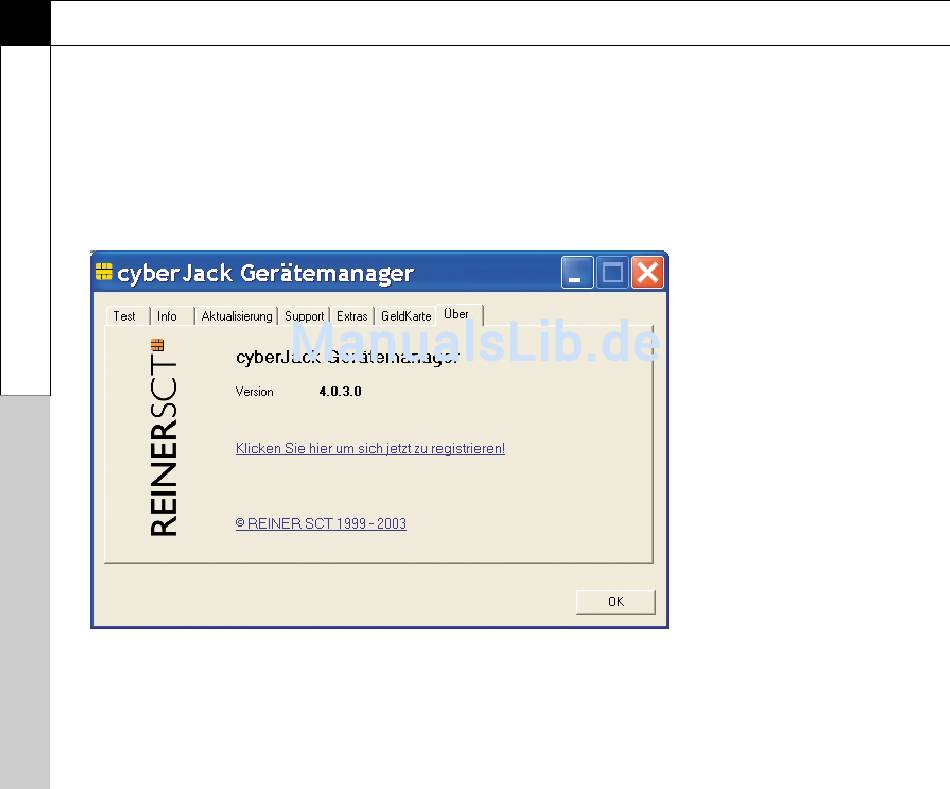Image resolution: width=950 pixels, height=789 pixels.
Task: Click the 'cyberJack Gerätemanager' heading in the Über panel
Action: click(x=348, y=357)
